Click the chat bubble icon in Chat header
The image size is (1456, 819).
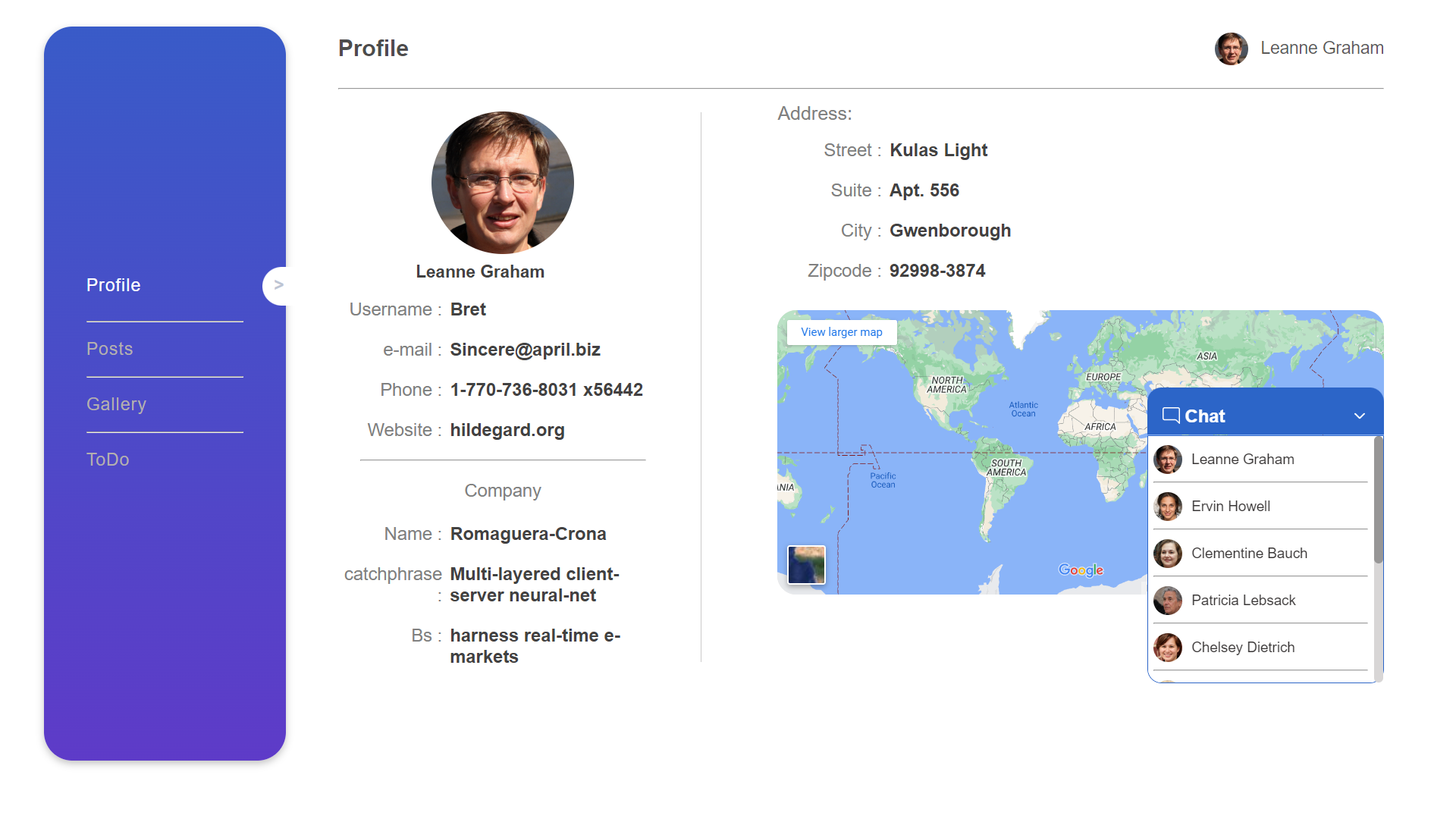(x=1171, y=416)
